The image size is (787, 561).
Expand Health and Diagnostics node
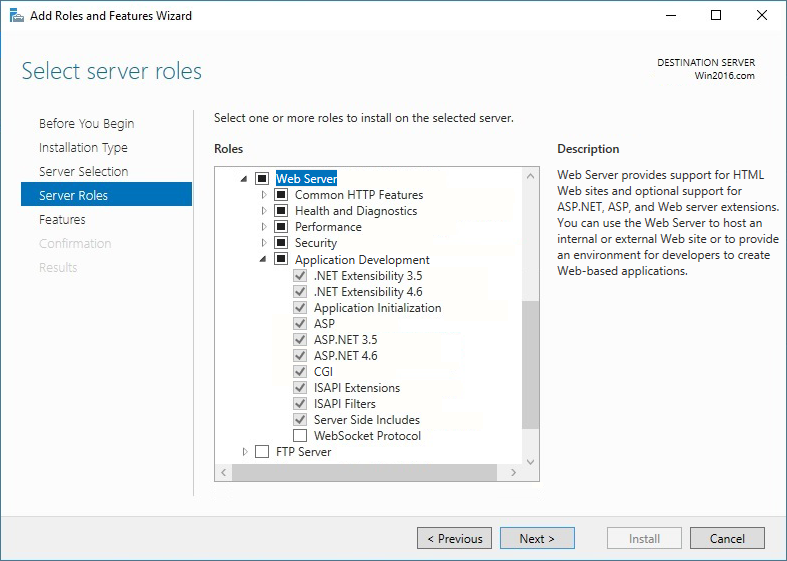264,211
